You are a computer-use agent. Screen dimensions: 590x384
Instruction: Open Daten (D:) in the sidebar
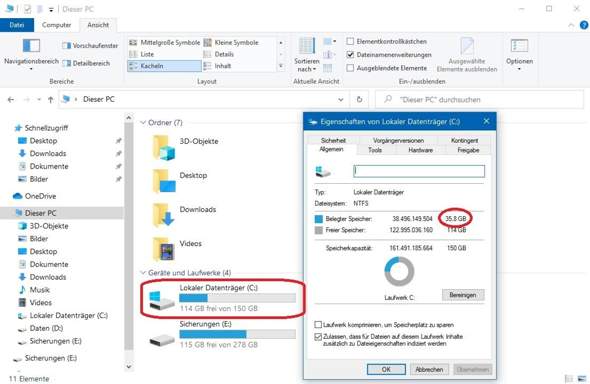(x=41, y=328)
